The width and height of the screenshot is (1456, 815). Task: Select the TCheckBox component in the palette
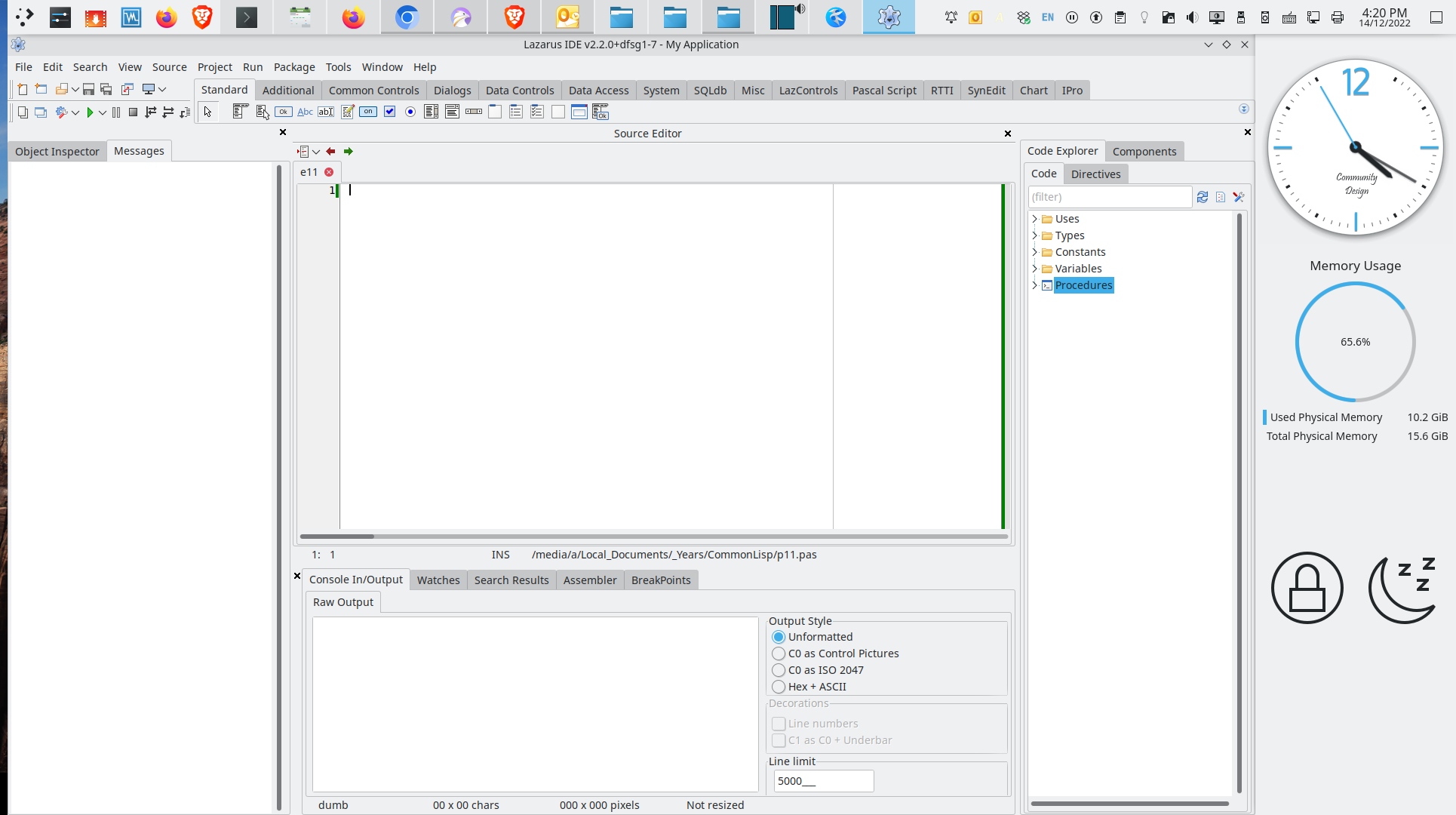[389, 112]
